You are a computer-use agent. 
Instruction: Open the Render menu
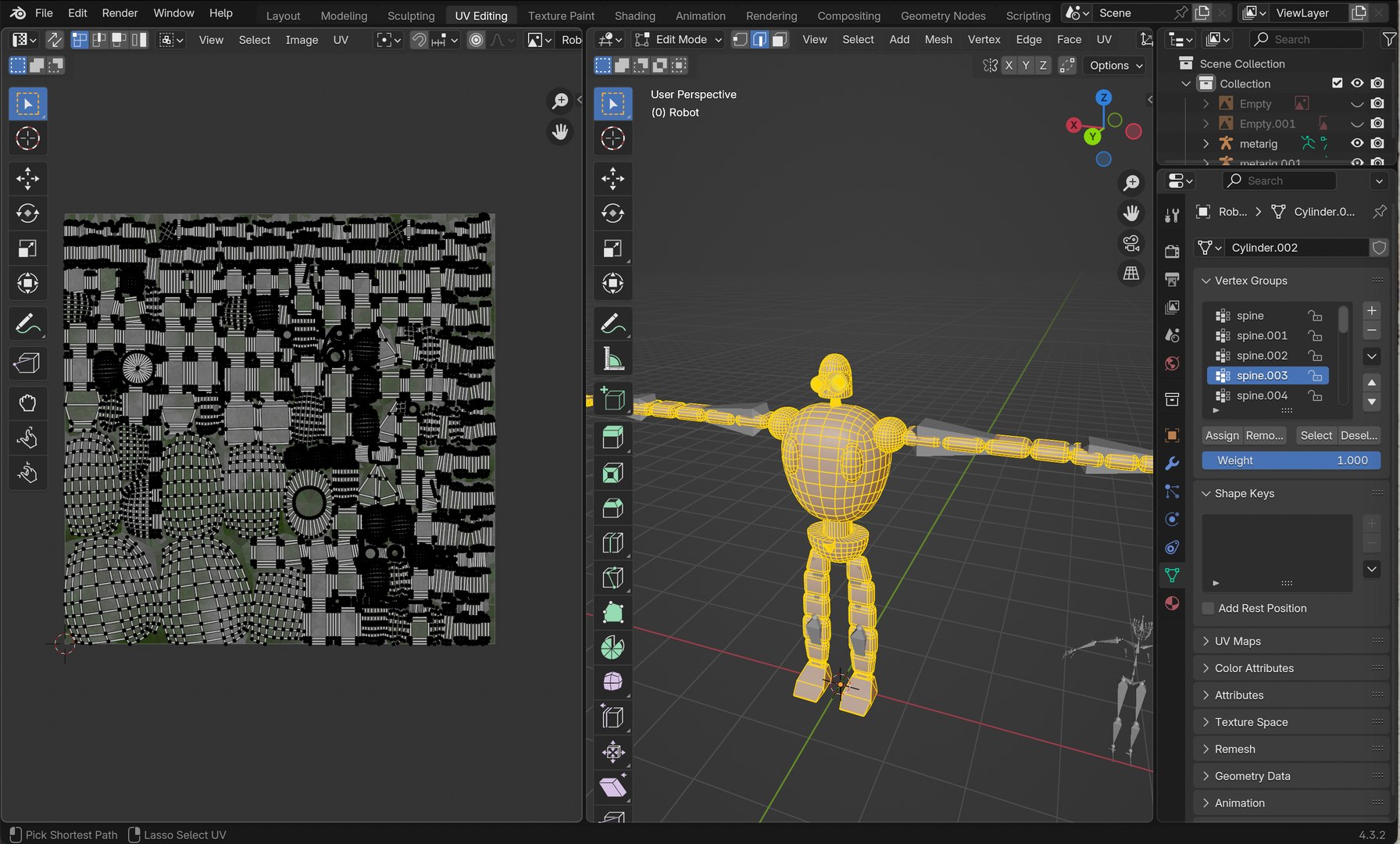pos(120,13)
